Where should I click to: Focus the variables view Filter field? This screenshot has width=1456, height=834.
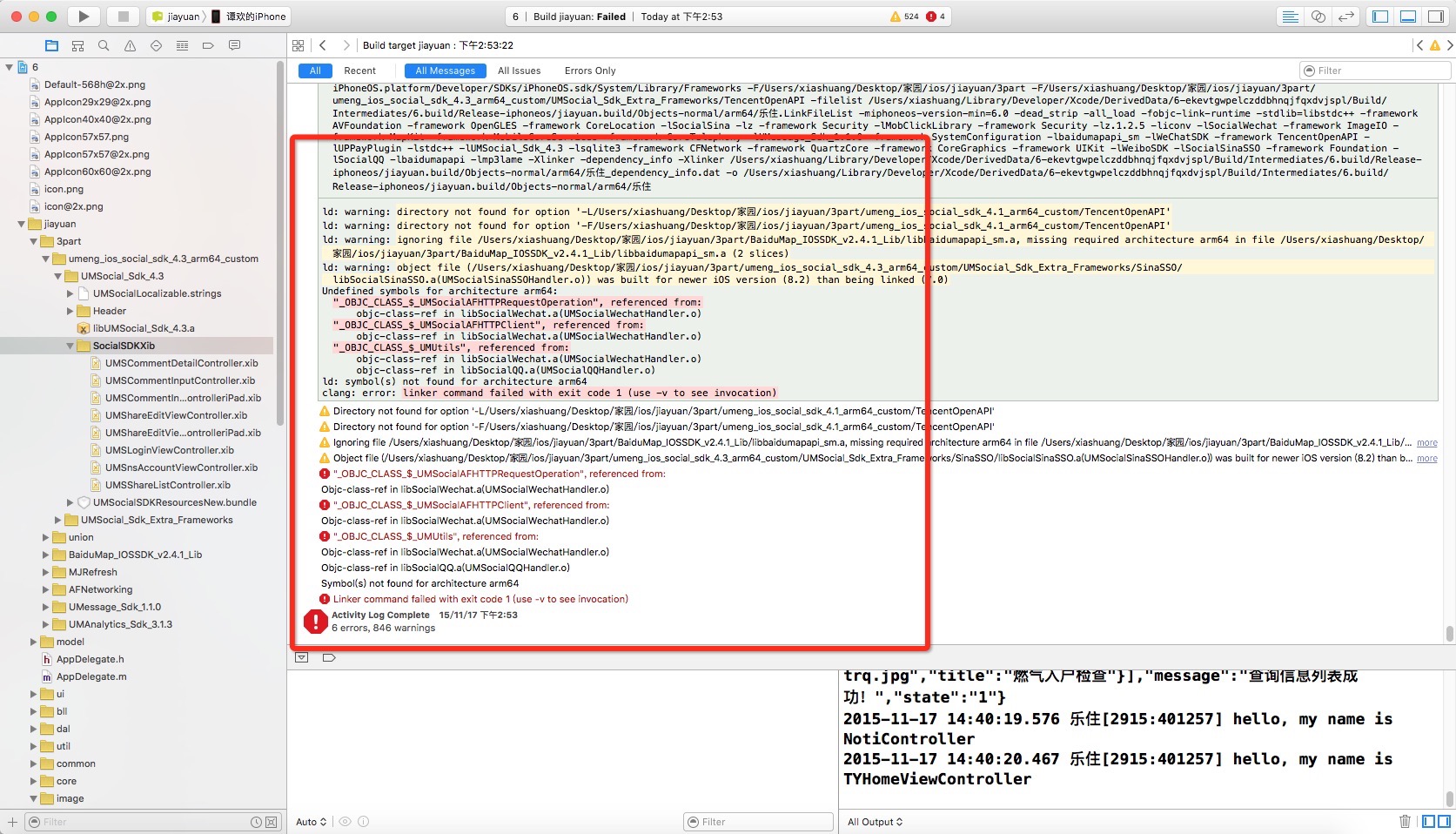[758, 822]
